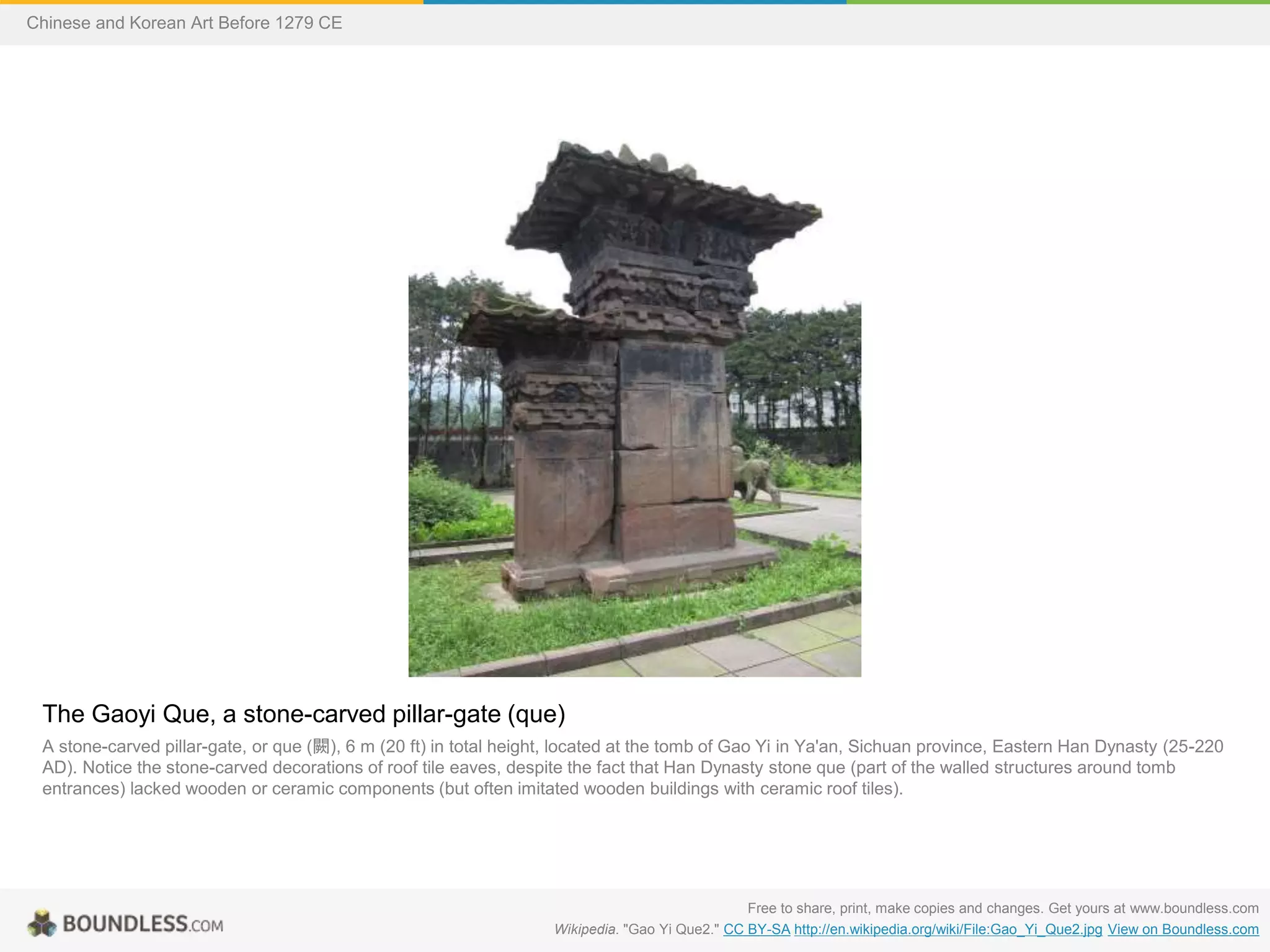
Task: Click the title 'The Gaoyi Que, a stone-carved pillar-gate (que)'
Action: pos(304,714)
